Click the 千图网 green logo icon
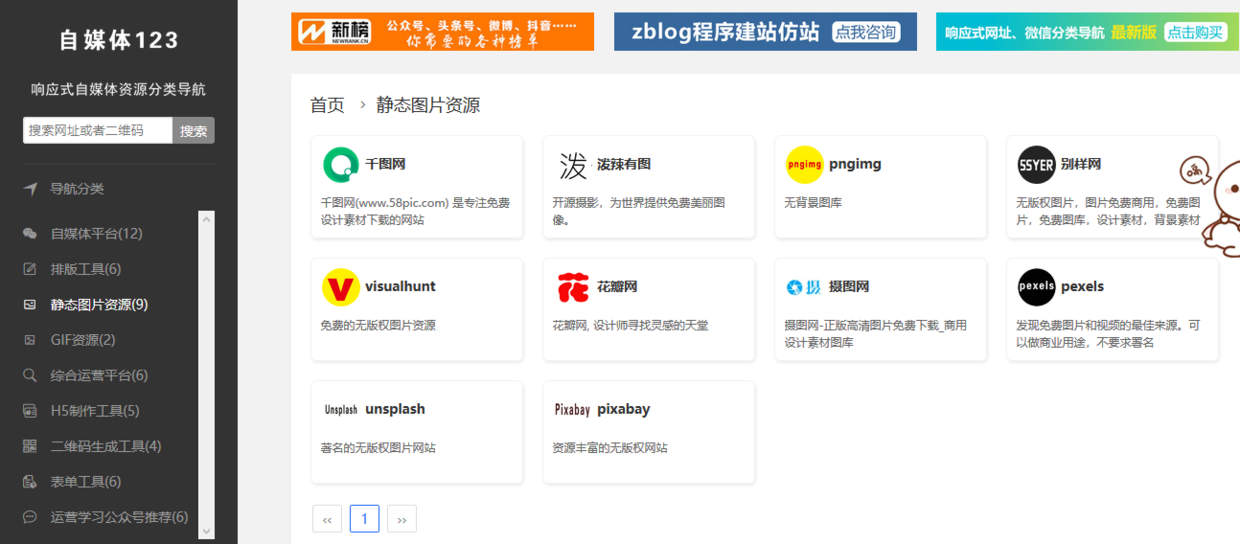The width and height of the screenshot is (1240, 544). click(x=340, y=164)
